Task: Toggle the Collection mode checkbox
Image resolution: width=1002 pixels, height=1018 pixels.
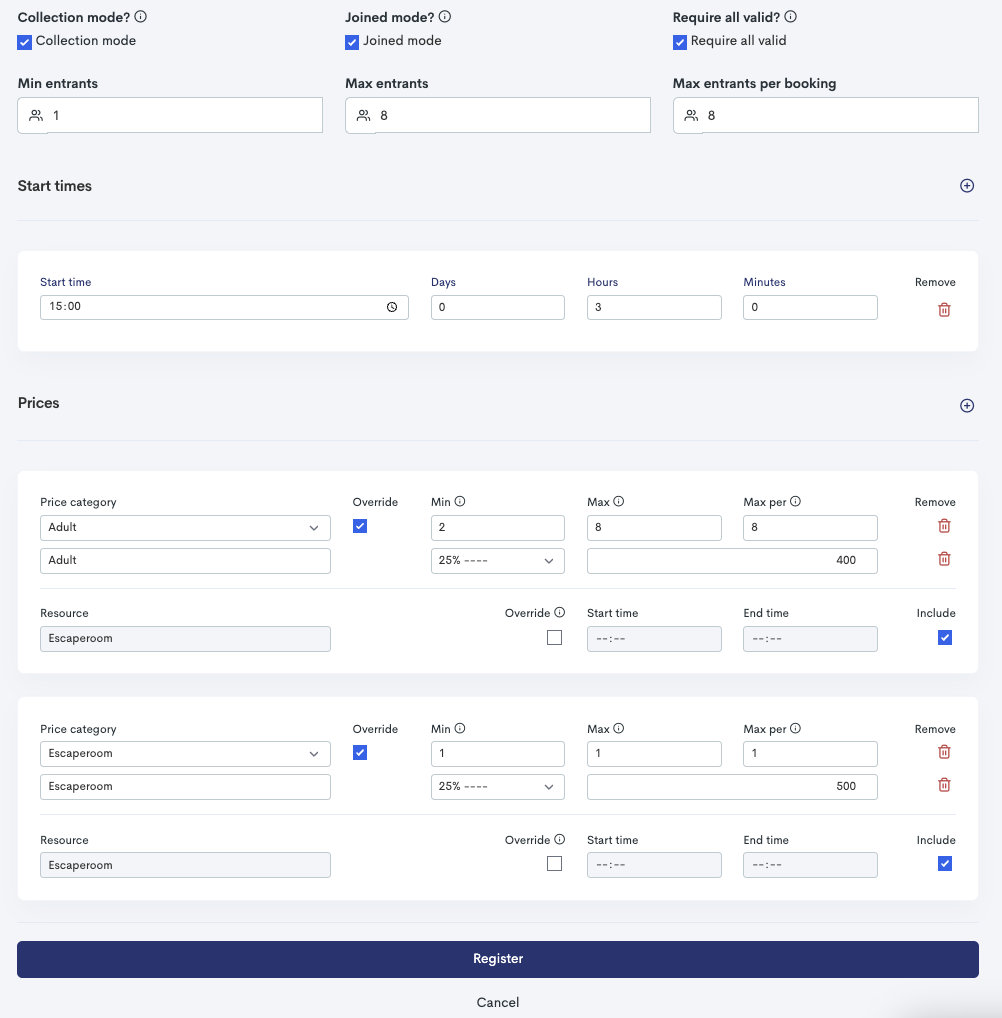Action: coord(25,42)
